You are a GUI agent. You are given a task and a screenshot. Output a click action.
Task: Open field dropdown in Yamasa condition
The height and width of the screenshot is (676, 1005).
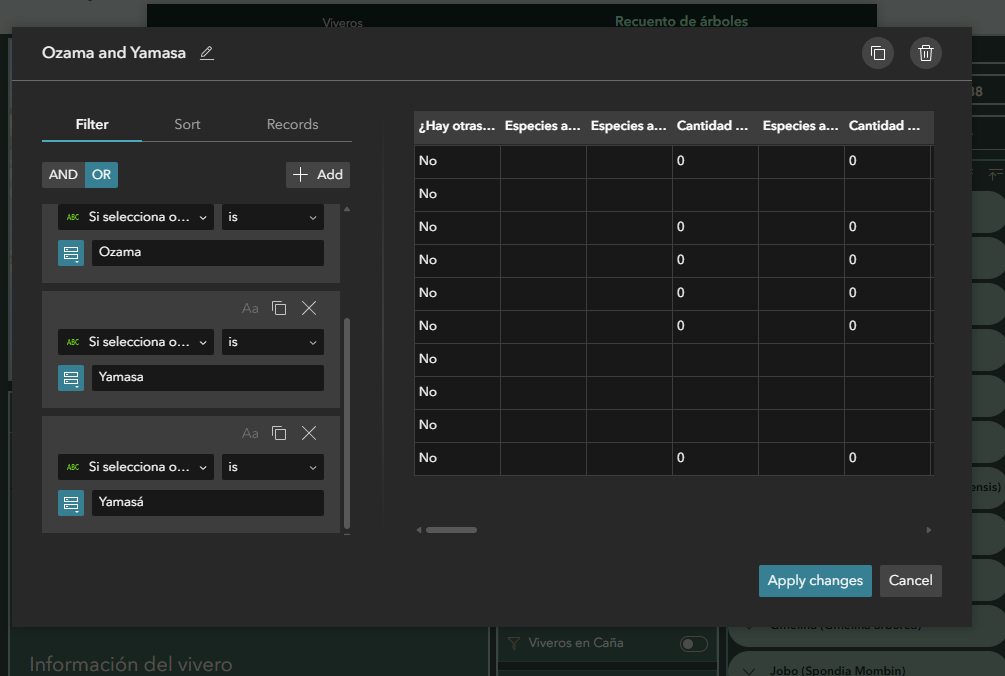136,342
